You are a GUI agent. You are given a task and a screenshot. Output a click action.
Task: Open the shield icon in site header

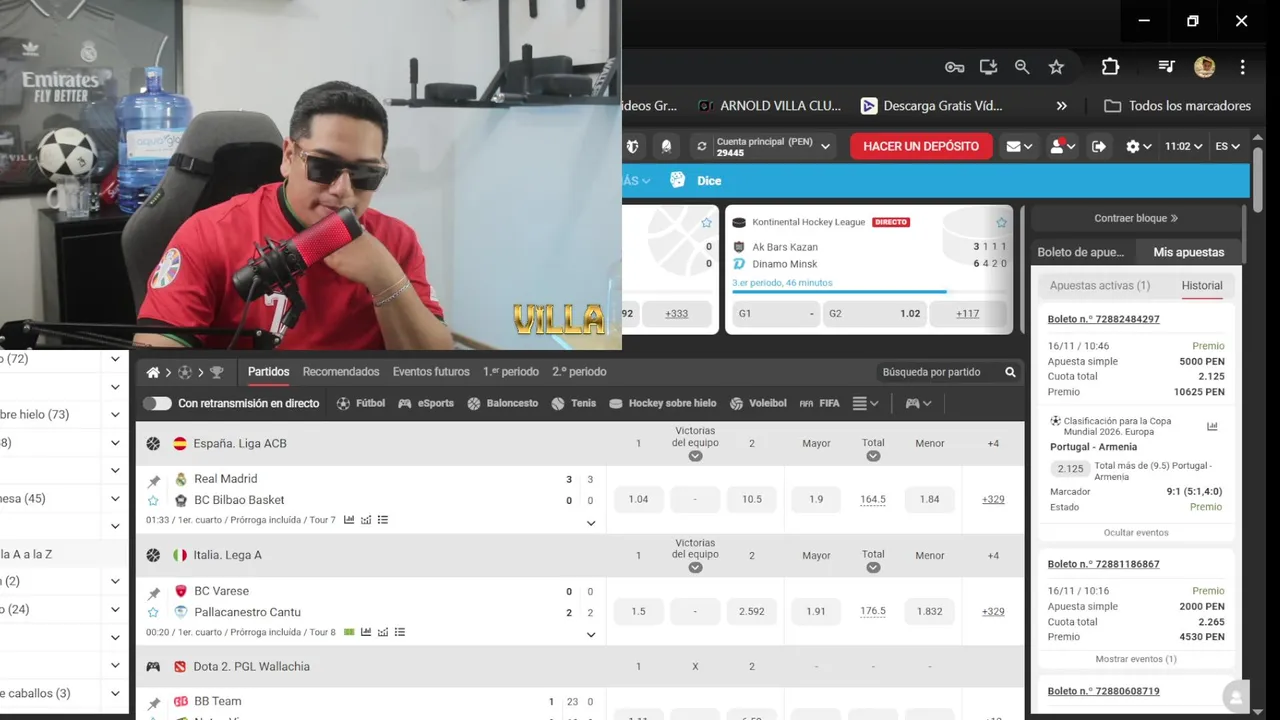click(632, 146)
